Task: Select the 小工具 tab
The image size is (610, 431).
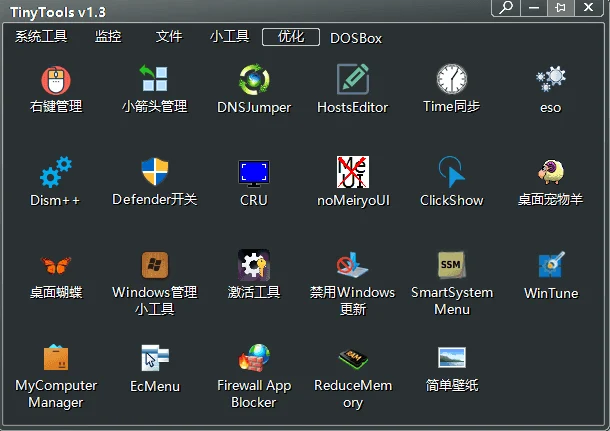Action: coord(229,37)
